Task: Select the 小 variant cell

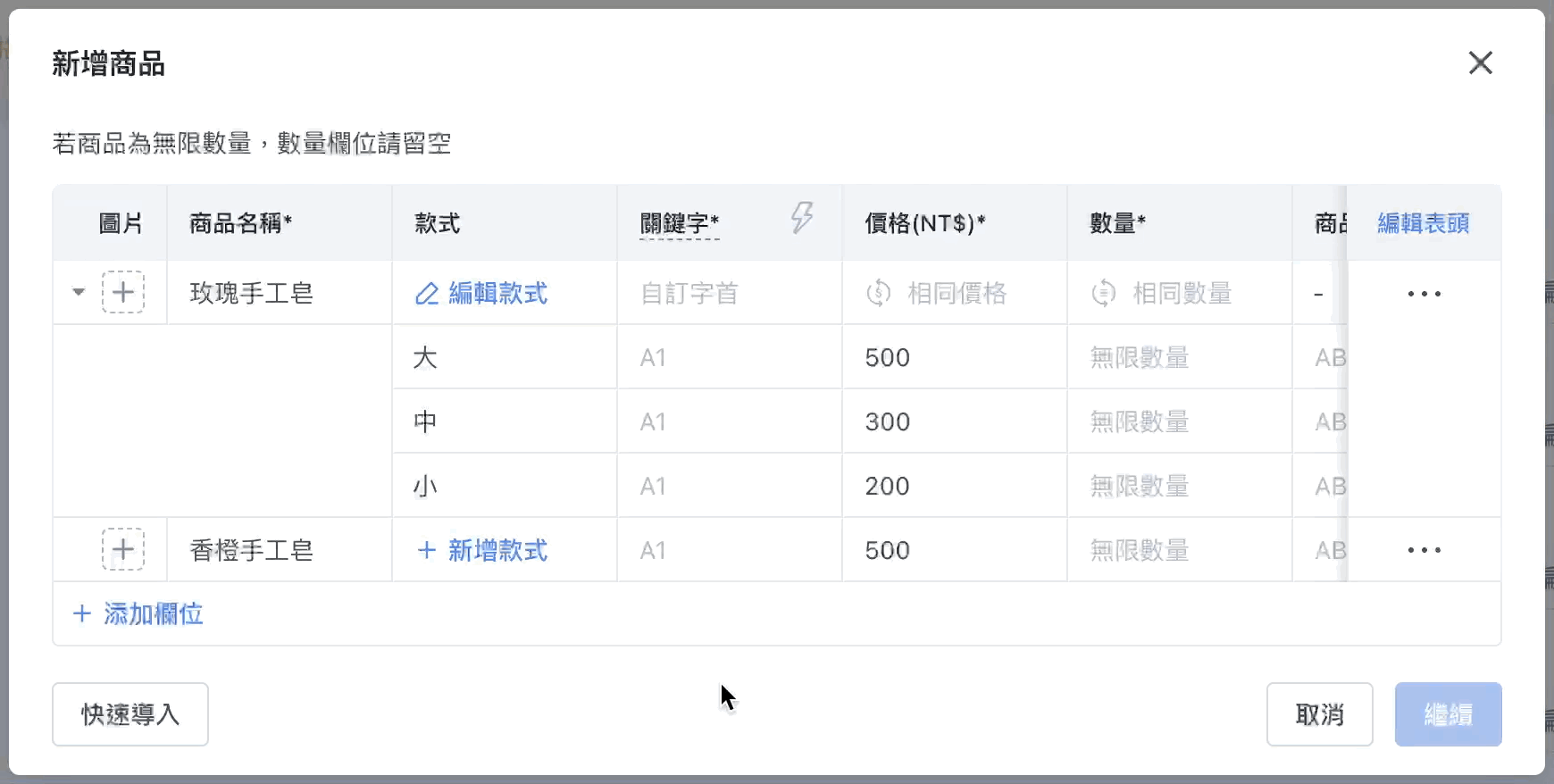Action: point(505,486)
